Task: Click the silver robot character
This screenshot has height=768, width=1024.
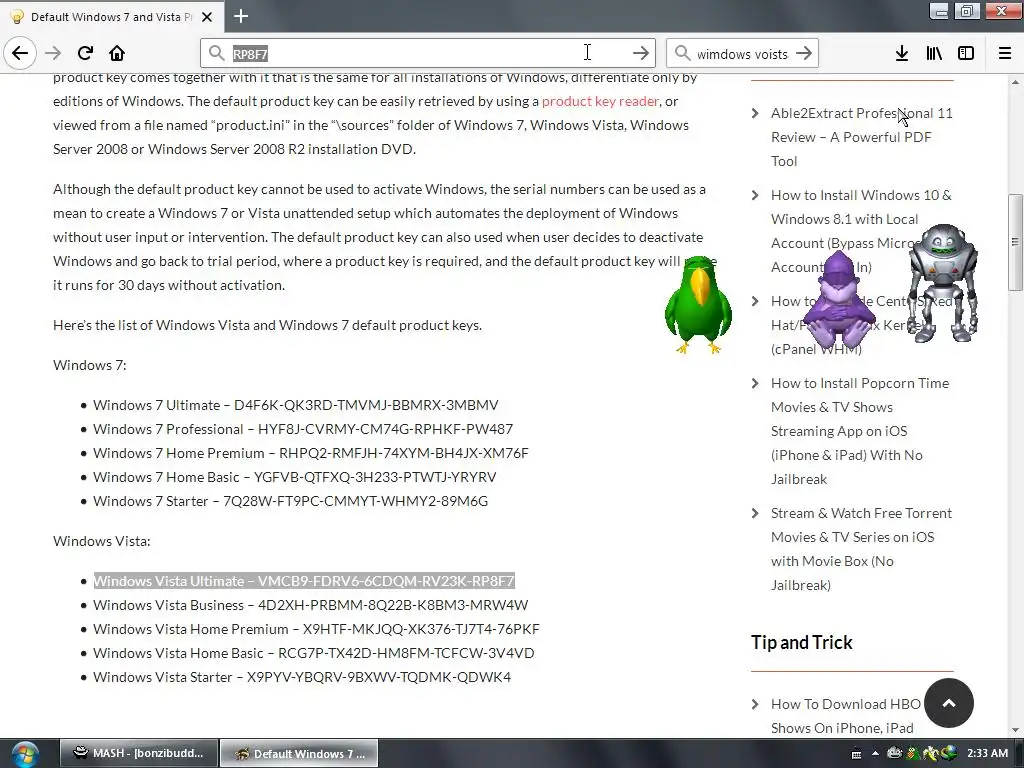Action: (943, 283)
